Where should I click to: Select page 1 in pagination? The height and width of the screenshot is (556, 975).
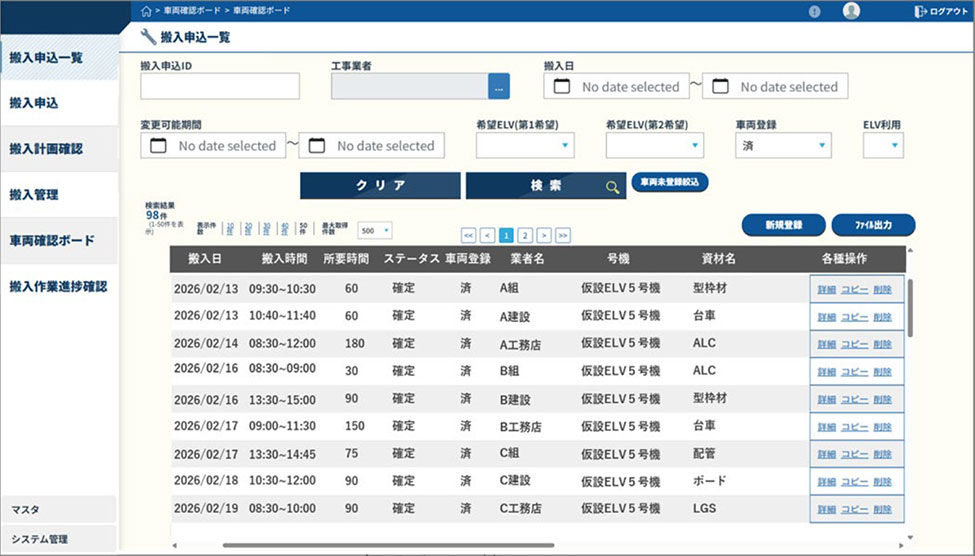[x=506, y=236]
